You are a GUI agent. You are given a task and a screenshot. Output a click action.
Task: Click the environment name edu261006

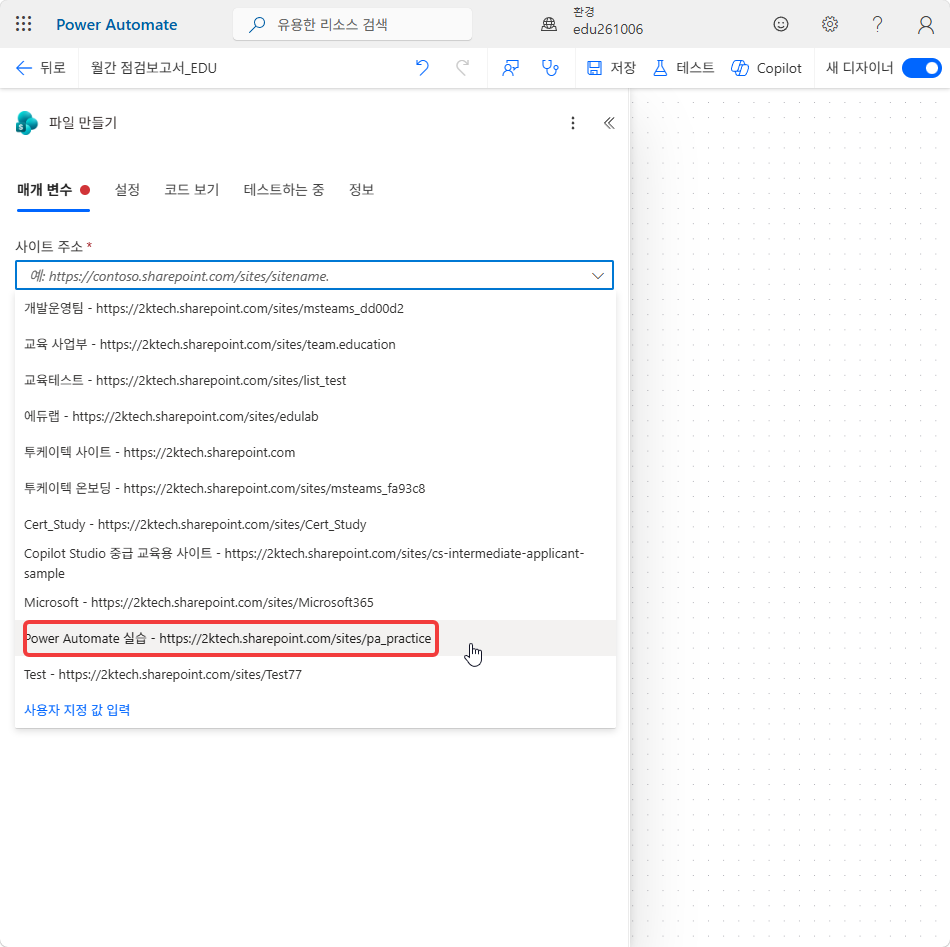click(608, 29)
